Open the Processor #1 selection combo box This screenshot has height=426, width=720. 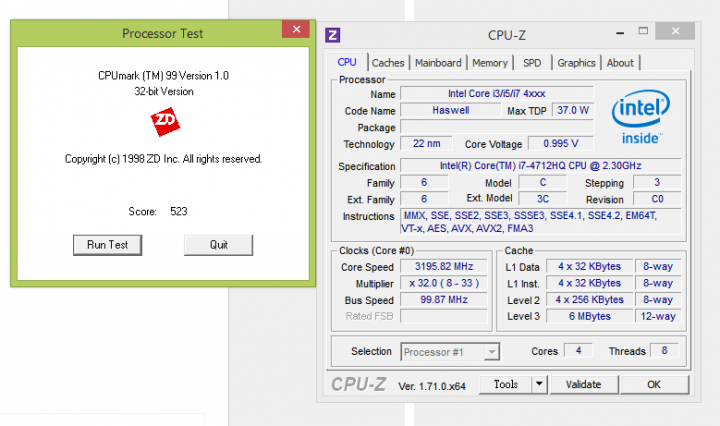click(x=450, y=352)
